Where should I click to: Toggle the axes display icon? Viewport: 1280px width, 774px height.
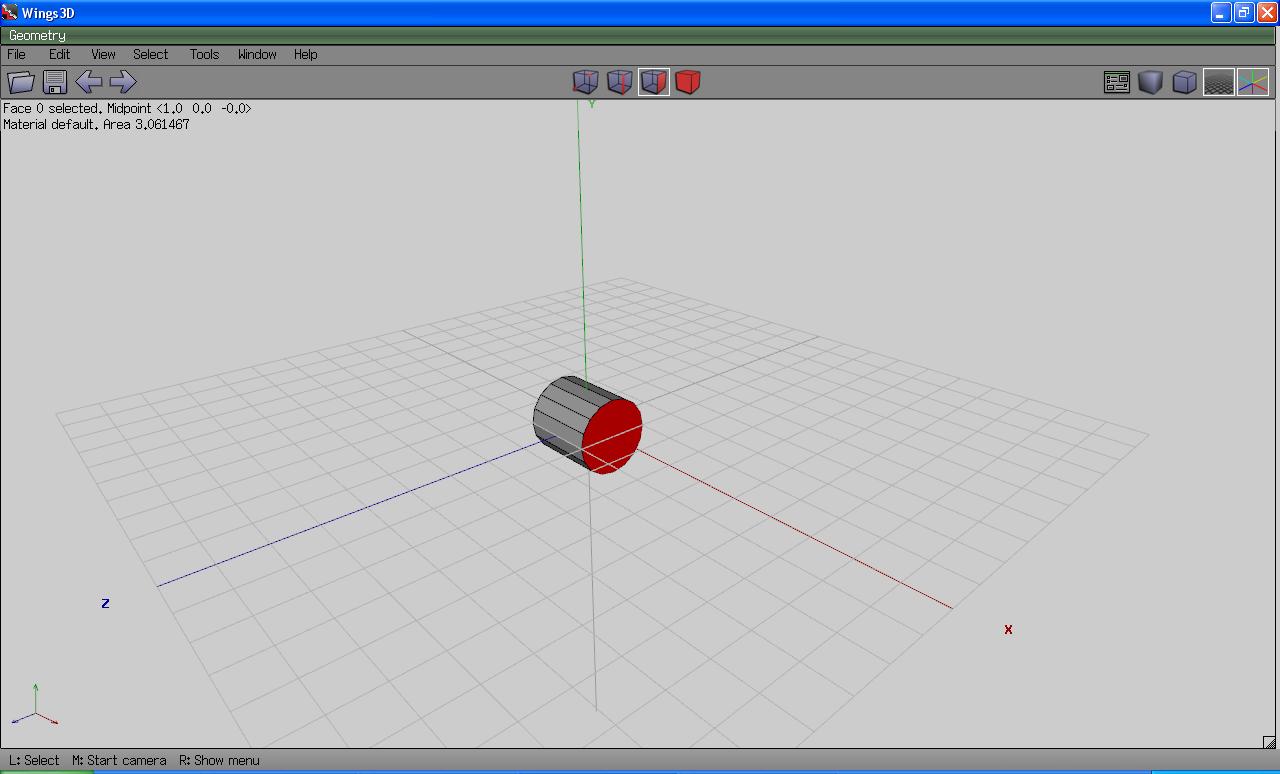click(x=1253, y=82)
